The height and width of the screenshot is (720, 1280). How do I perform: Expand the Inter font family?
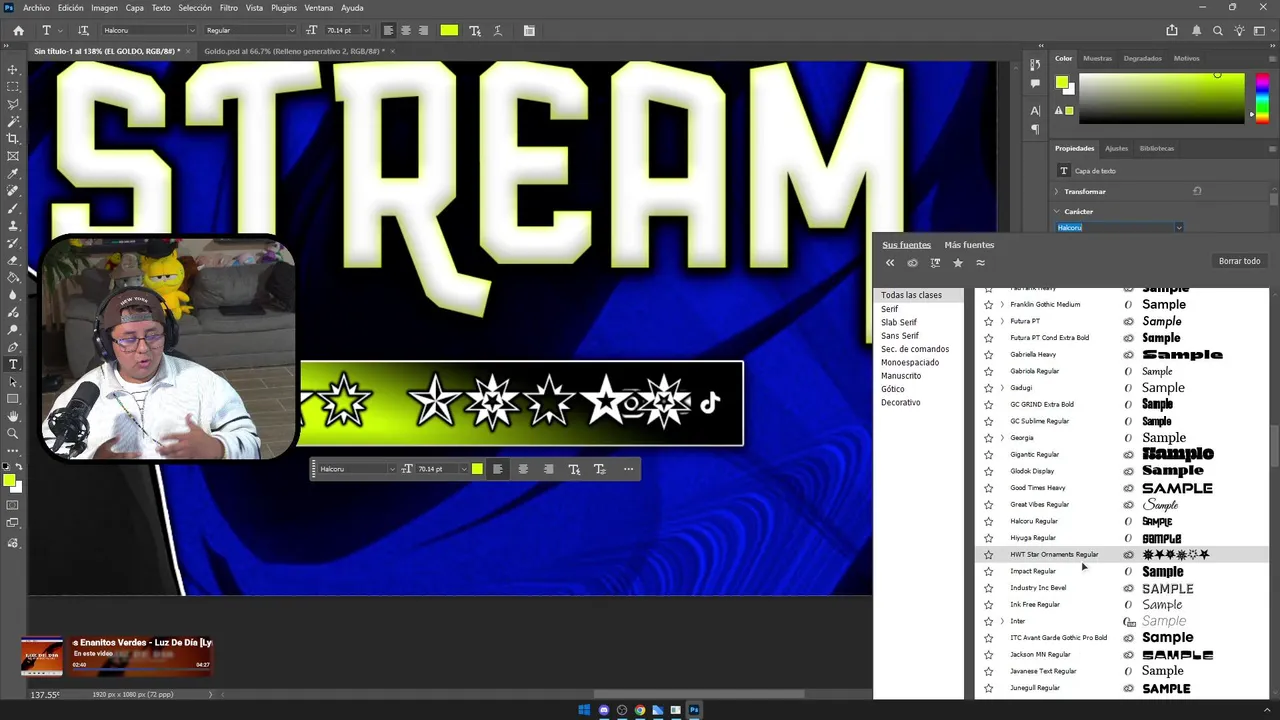point(1002,621)
